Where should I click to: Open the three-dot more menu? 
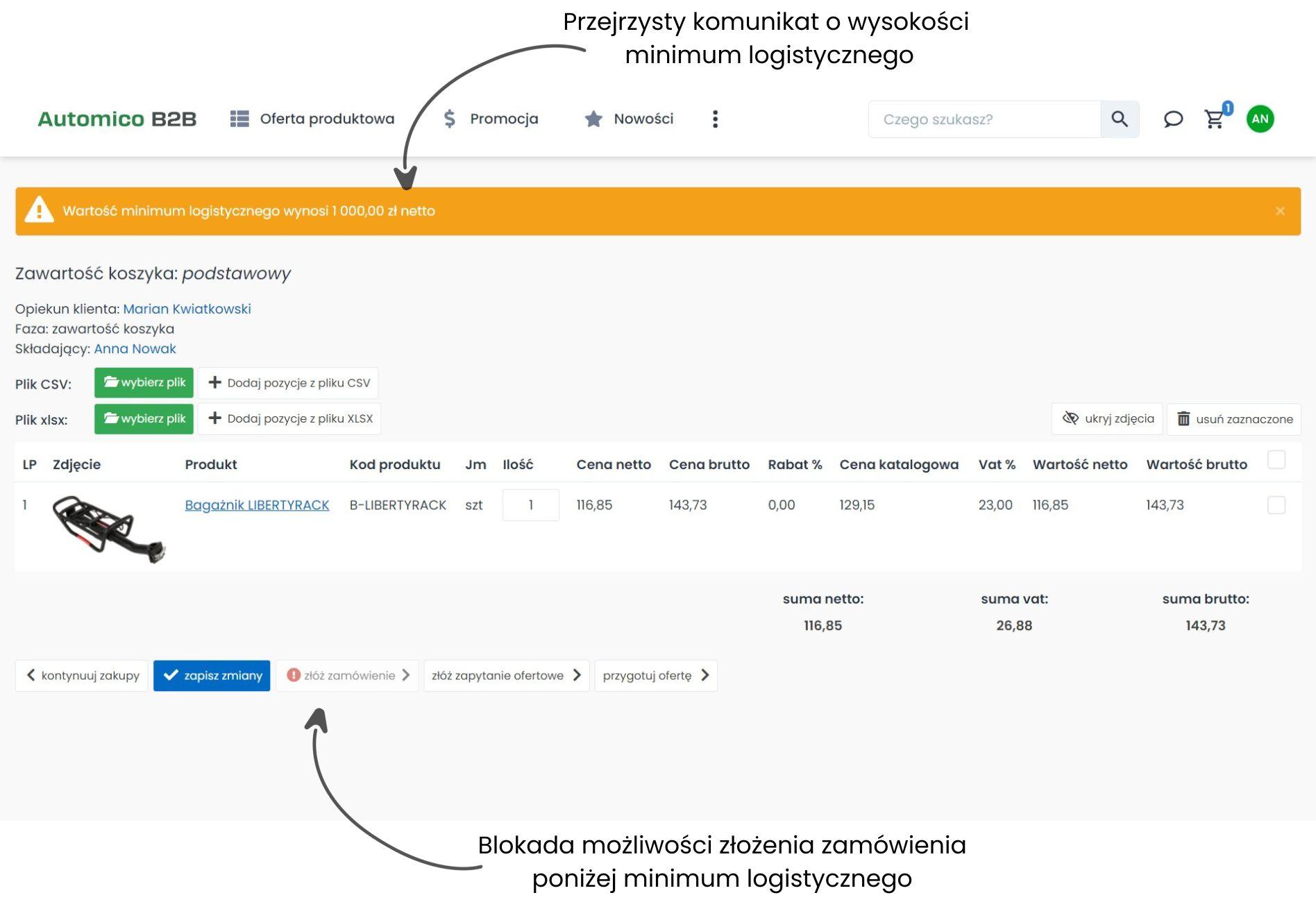tap(715, 119)
